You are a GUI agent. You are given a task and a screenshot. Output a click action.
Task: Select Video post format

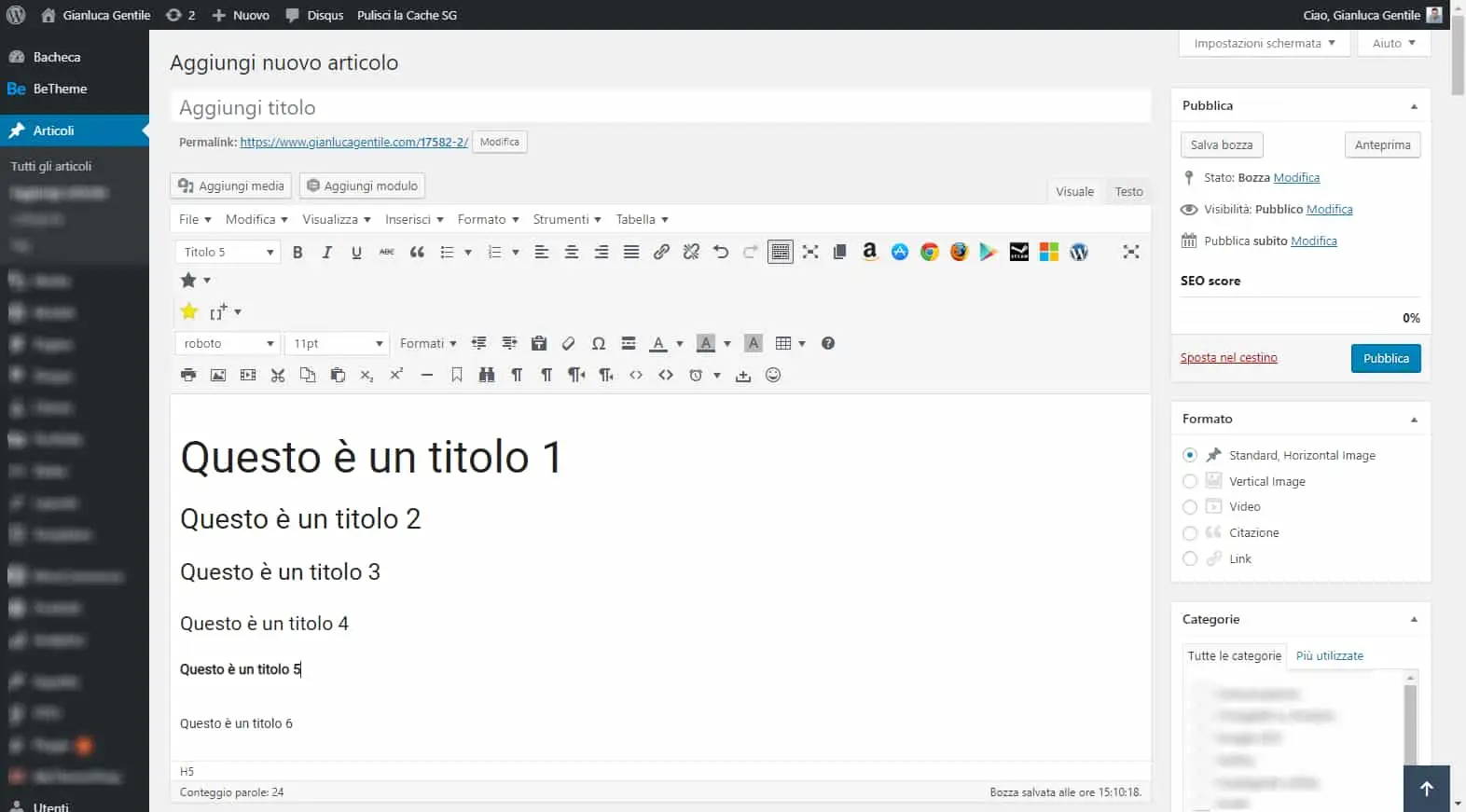pos(1190,507)
